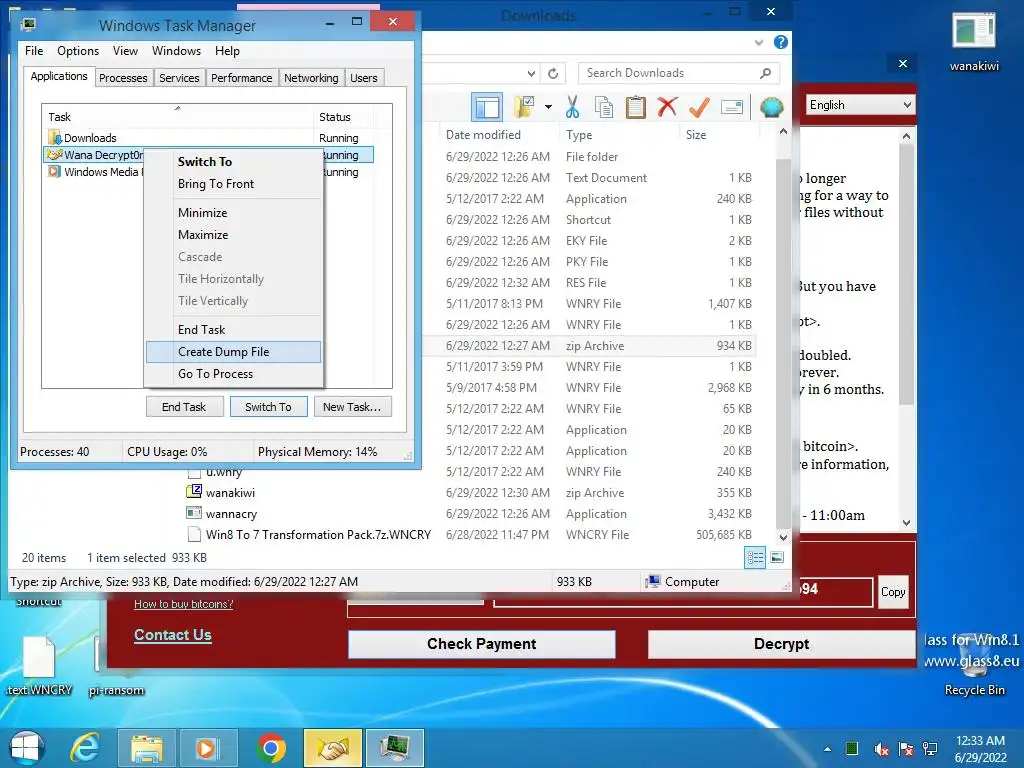Viewport: 1024px width, 768px height.
Task: Click the Cut scissors icon in Downloads toolbar
Action: click(x=573, y=107)
